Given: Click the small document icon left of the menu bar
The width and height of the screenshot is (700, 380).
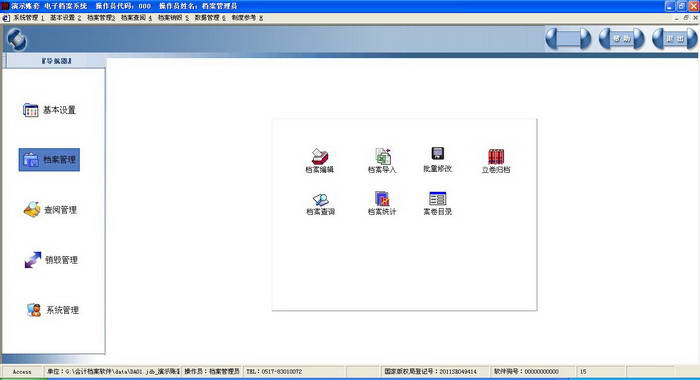Looking at the screenshot, I should coord(6,18).
